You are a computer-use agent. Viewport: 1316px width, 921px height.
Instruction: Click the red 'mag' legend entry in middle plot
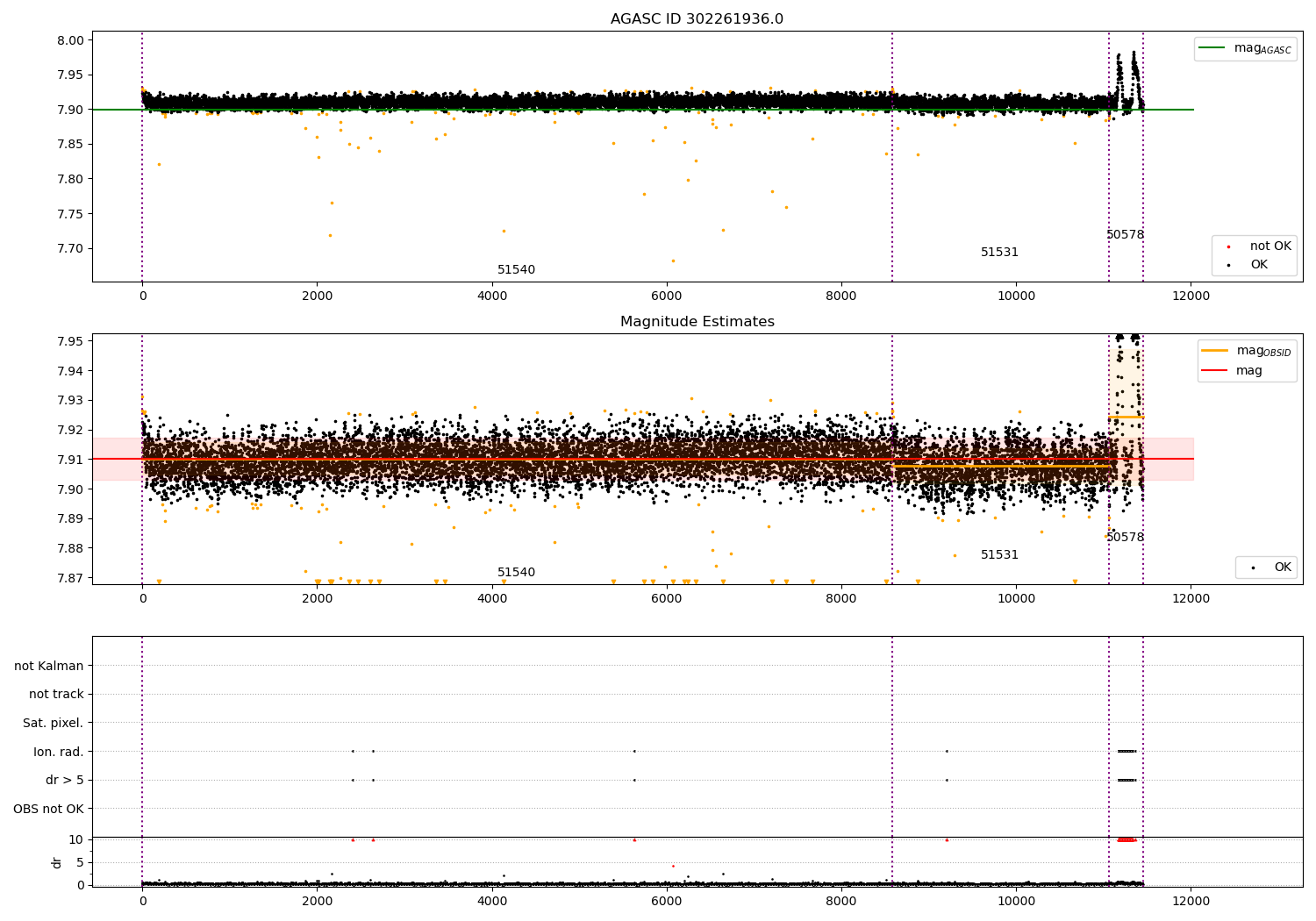[1233, 371]
